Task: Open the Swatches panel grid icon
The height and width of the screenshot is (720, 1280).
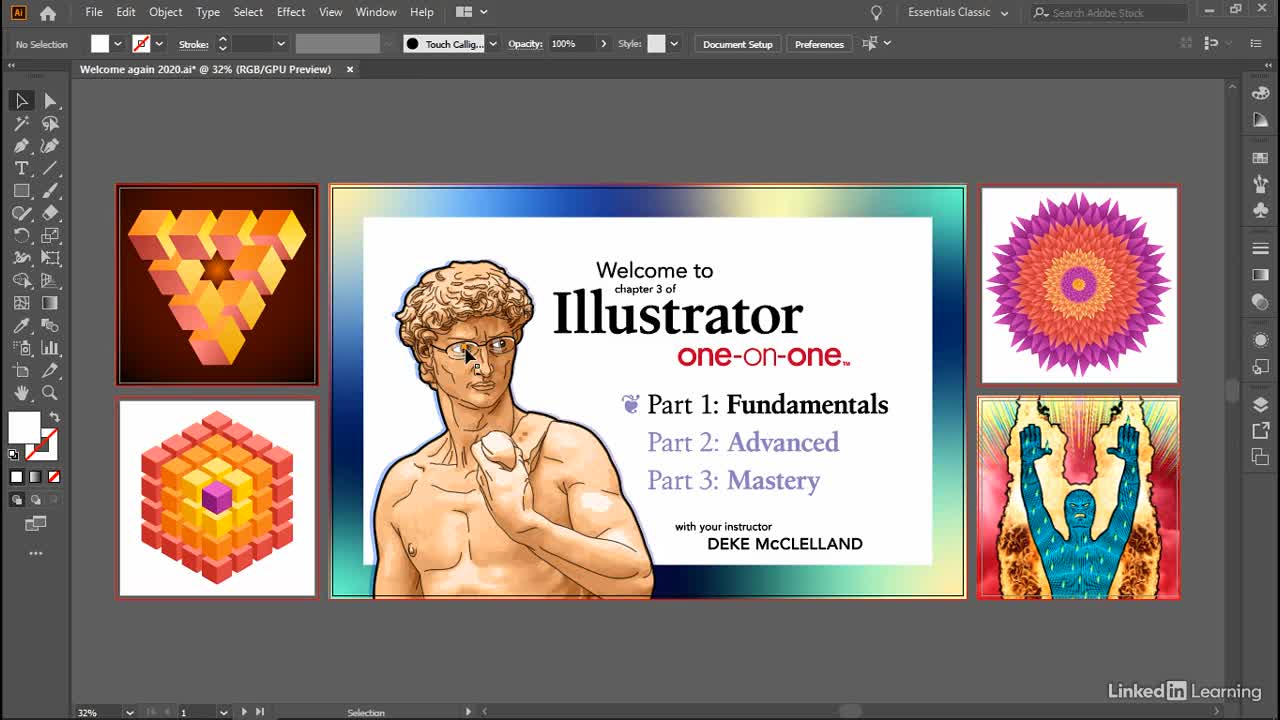Action: pos(1260,159)
